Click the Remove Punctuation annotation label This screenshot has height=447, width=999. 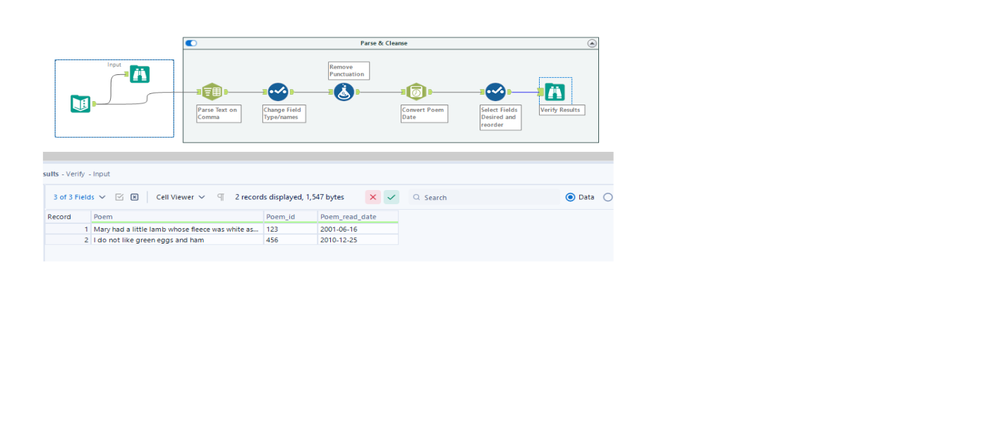click(349, 71)
